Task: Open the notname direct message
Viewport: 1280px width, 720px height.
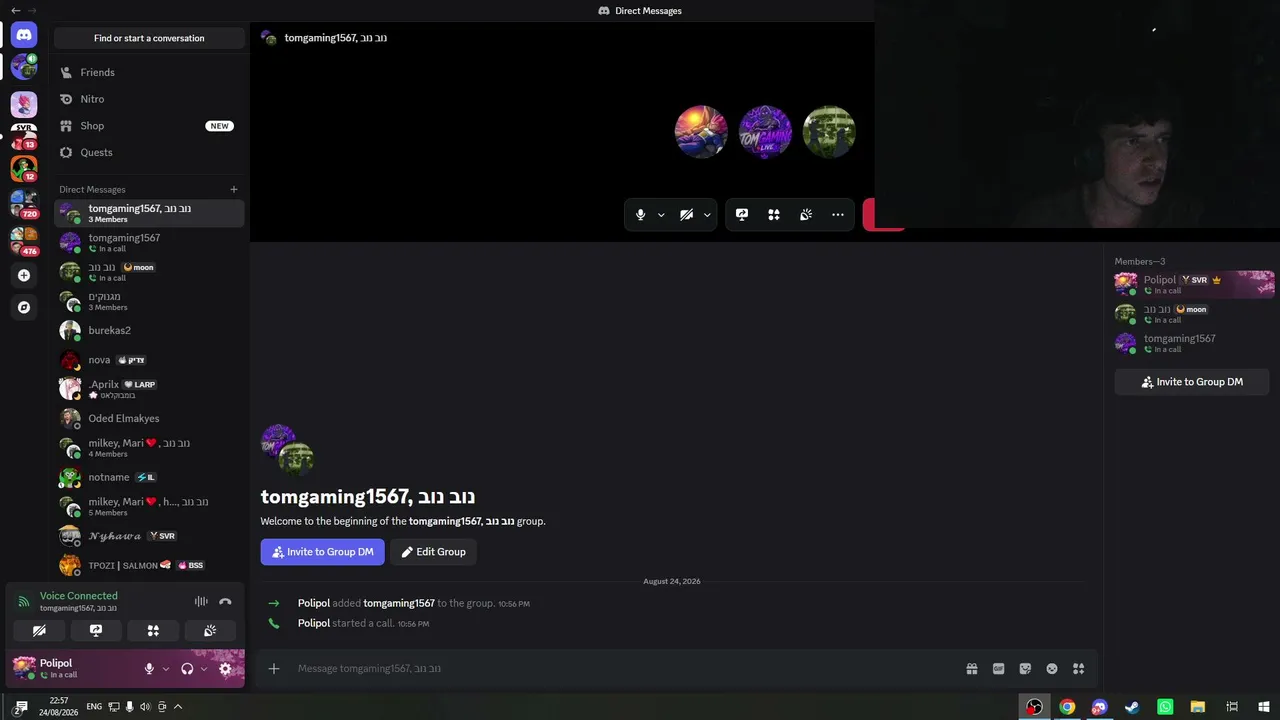Action: pyautogui.click(x=149, y=477)
